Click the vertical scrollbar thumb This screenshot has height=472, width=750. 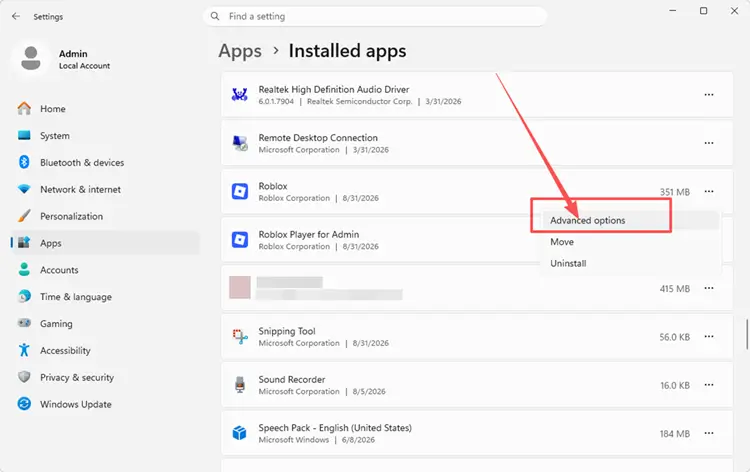tap(747, 334)
